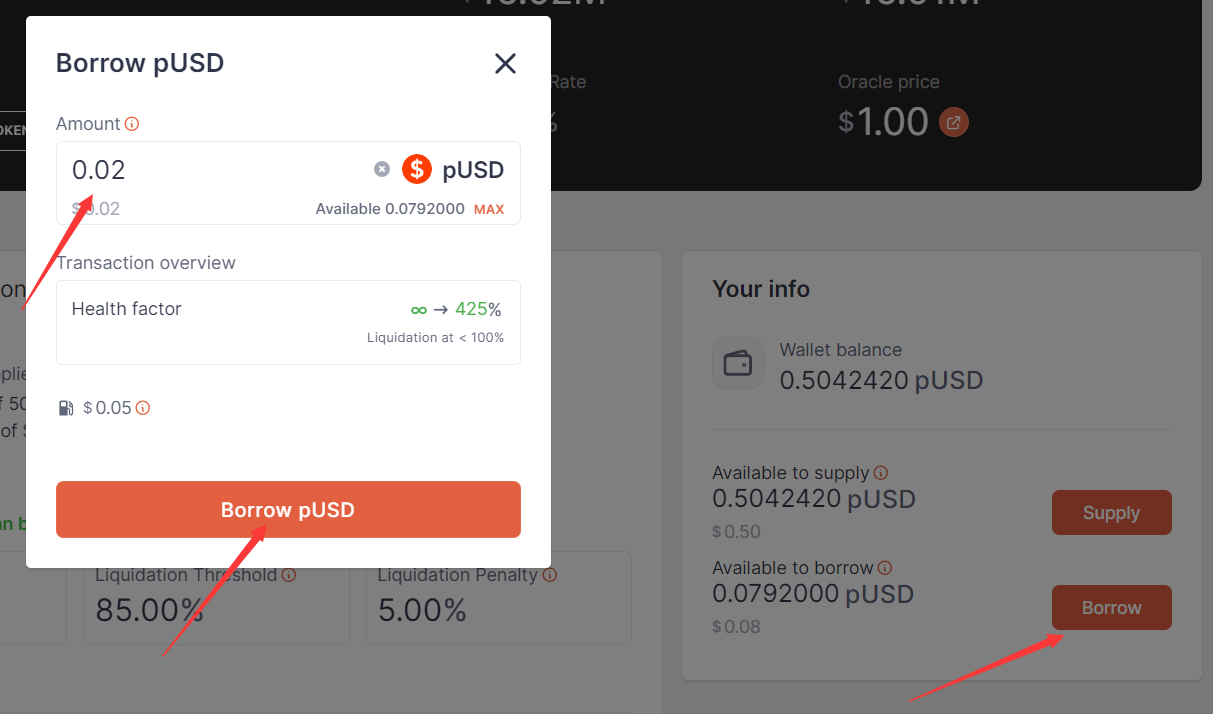Click the Supply button in Your info

click(x=1111, y=513)
